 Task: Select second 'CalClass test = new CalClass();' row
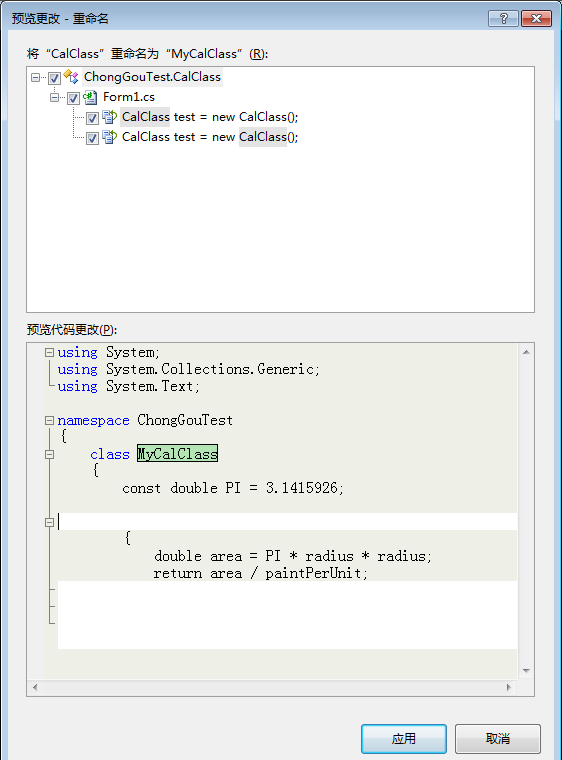(210, 137)
